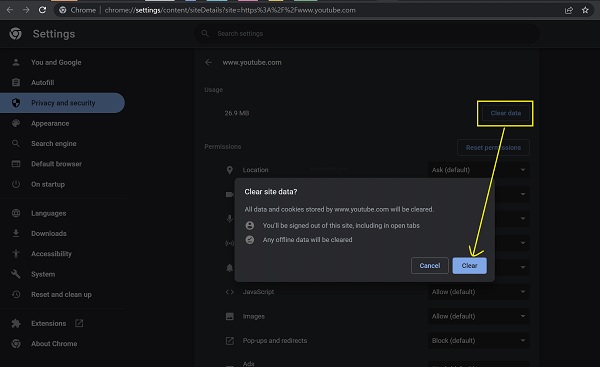Click the Clear data button
The image size is (600, 367).
(x=505, y=113)
